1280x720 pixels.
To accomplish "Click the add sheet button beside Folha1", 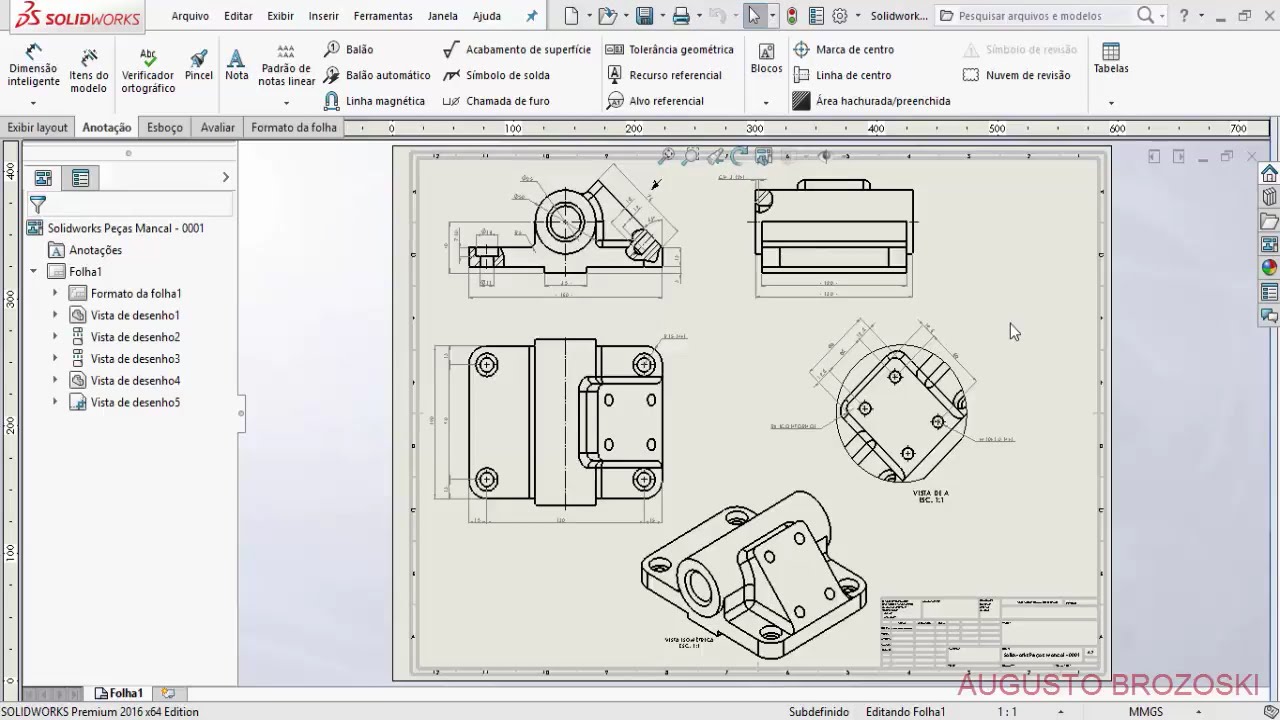I will click(x=168, y=693).
